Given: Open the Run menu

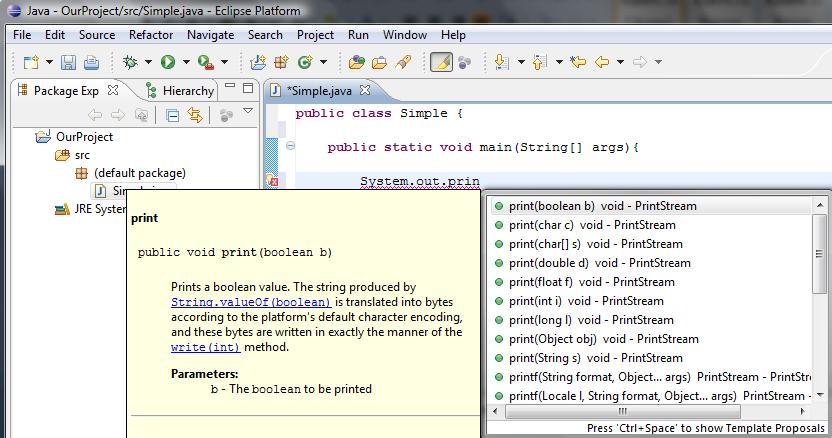Looking at the screenshot, I should pyautogui.click(x=358, y=35).
